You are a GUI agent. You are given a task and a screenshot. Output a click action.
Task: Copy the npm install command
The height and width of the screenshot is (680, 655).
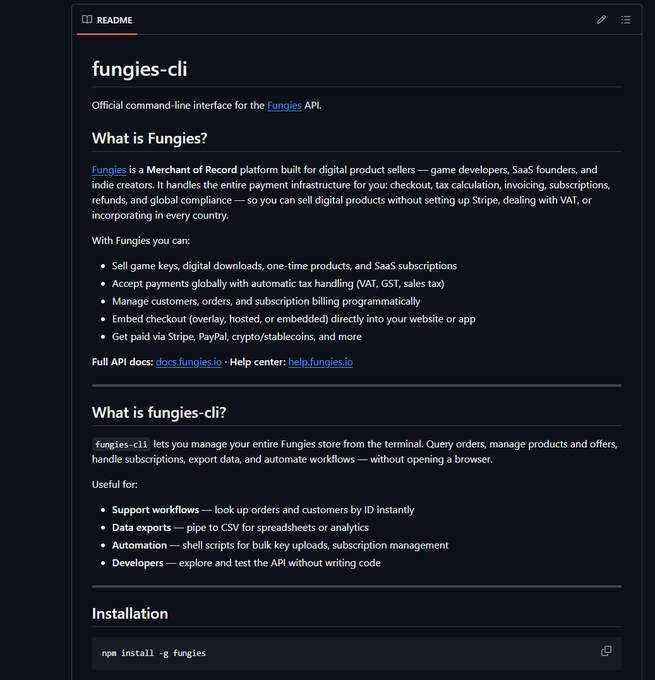[606, 651]
